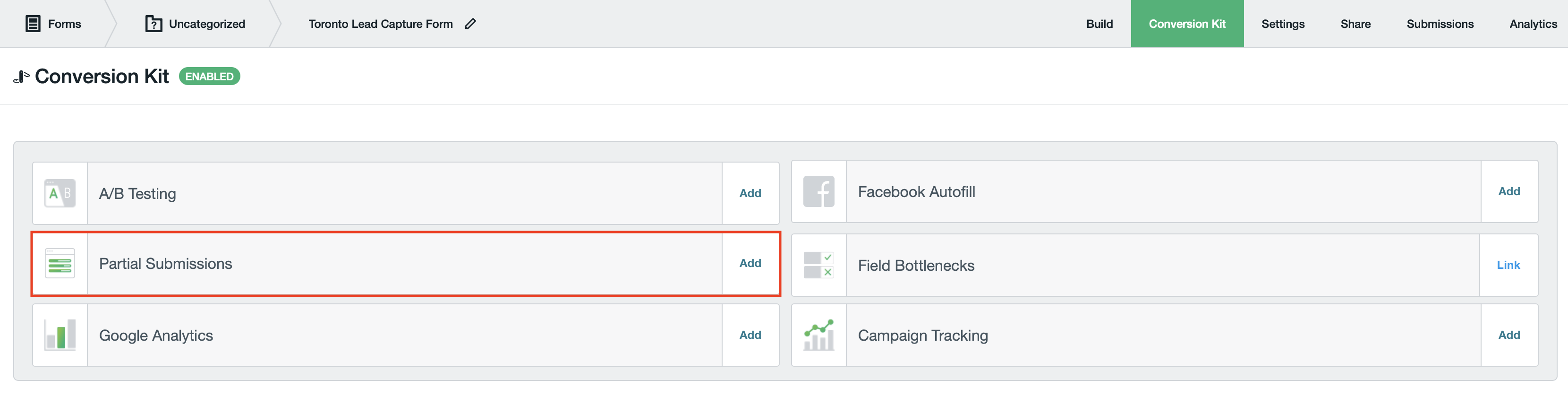Open the Submissions tab
Viewport: 1568px width, 396px height.
point(1440,24)
